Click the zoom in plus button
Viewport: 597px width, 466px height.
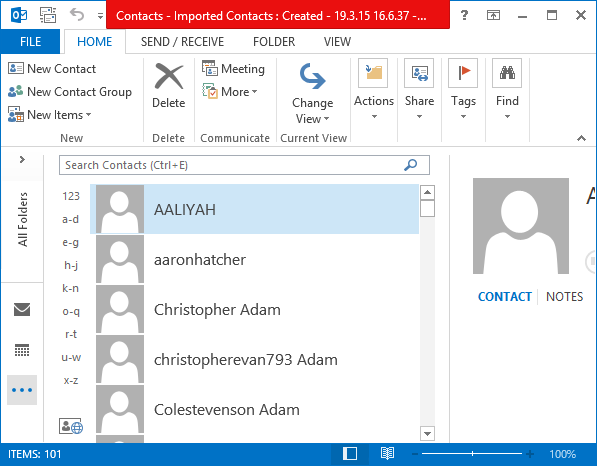(x=530, y=454)
